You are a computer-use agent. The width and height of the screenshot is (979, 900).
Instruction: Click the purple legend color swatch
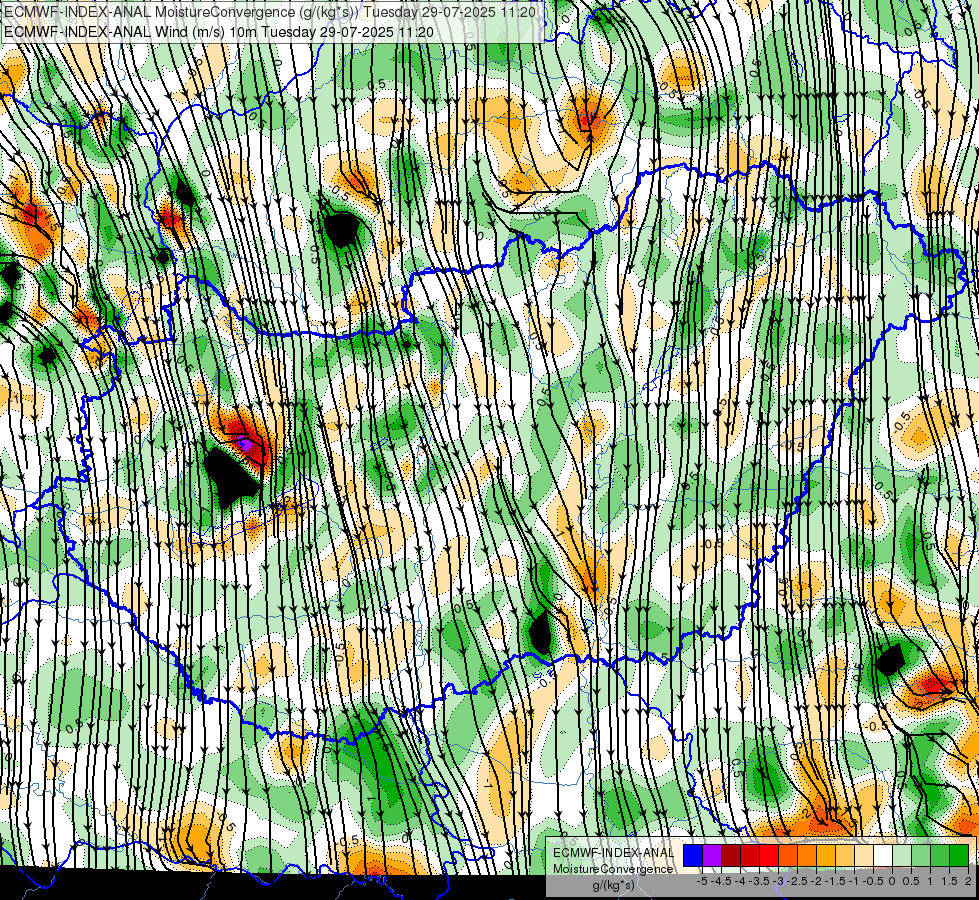[712, 855]
